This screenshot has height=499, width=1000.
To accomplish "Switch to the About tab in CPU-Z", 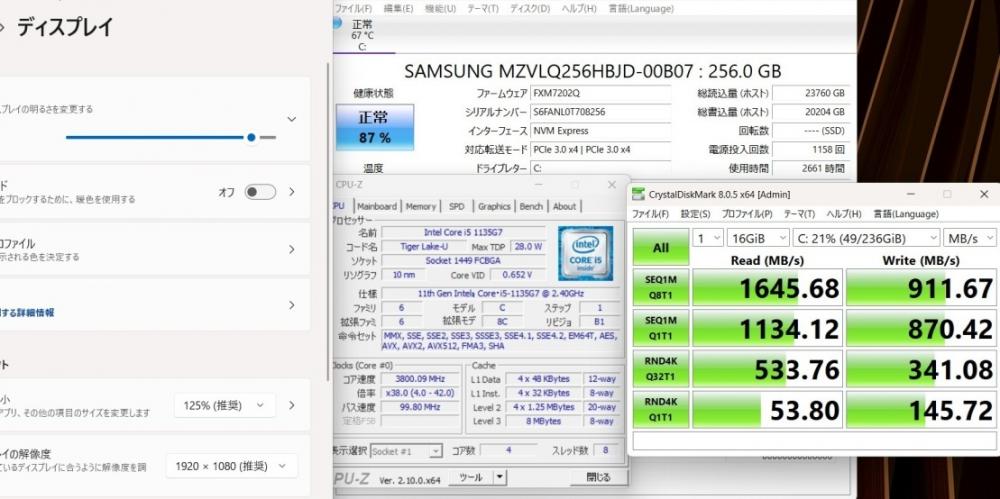I will 564,206.
